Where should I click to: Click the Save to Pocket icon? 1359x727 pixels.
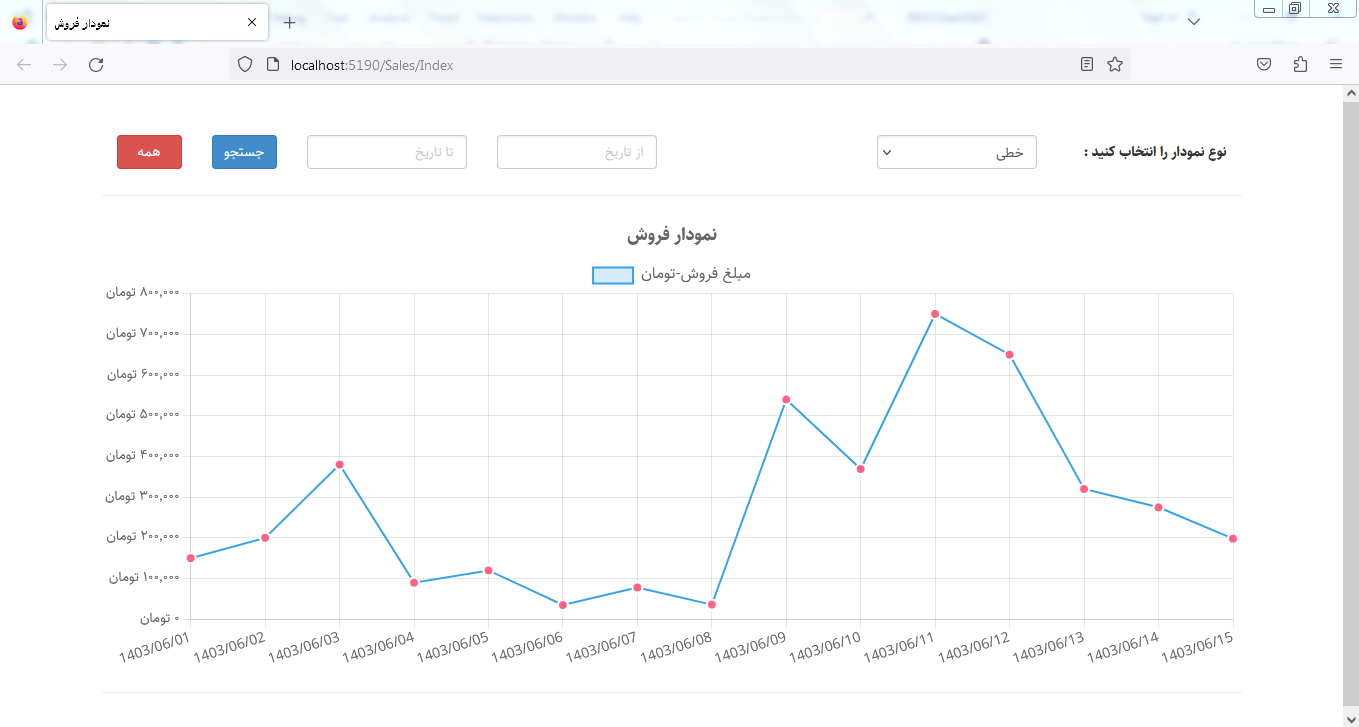point(1264,65)
